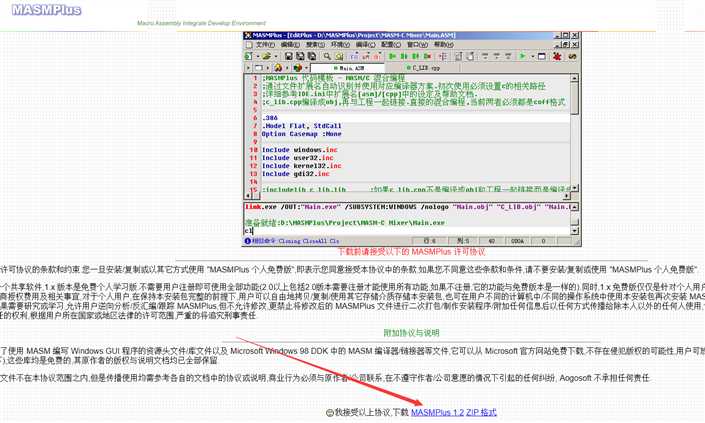Viewport: 705px width, 423px height.
Task: Click the red bug debug icon
Action: click(557, 56)
